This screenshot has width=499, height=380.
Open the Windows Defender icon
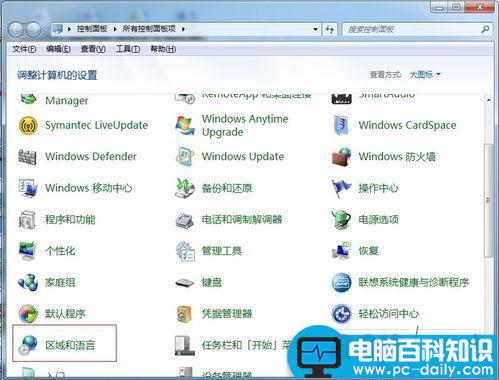27,157
